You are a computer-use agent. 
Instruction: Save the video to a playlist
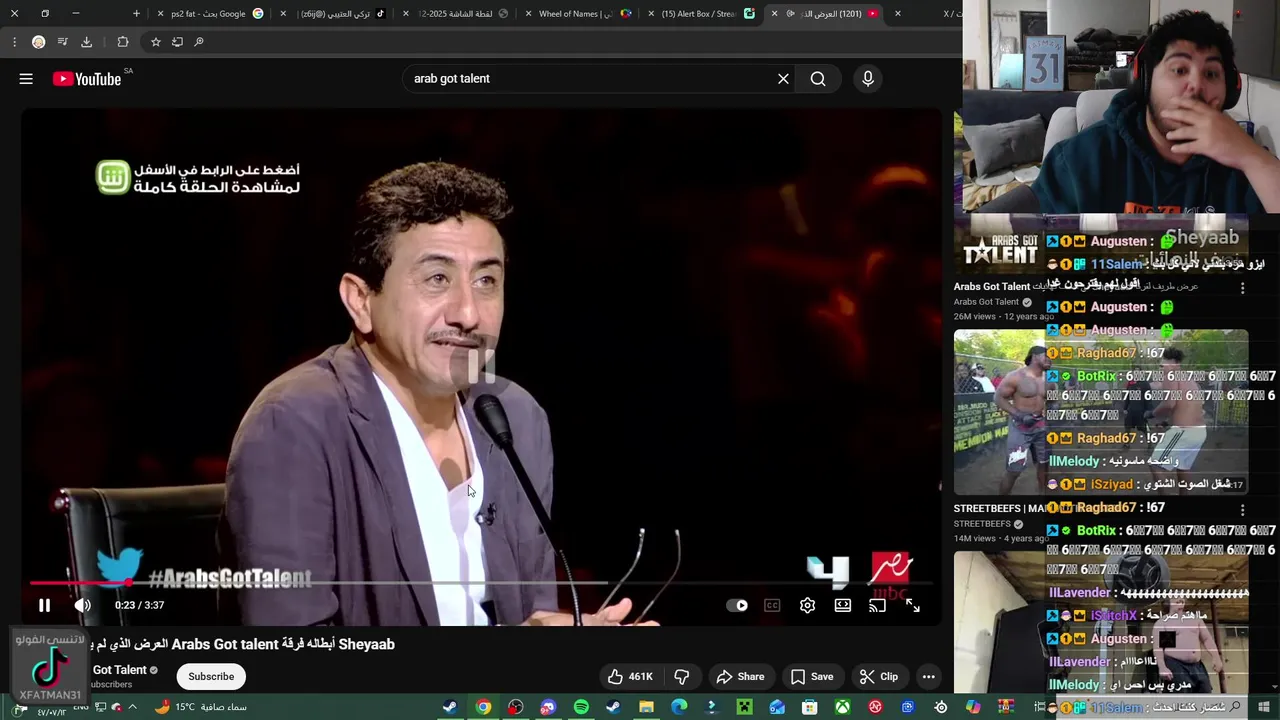tap(811, 677)
